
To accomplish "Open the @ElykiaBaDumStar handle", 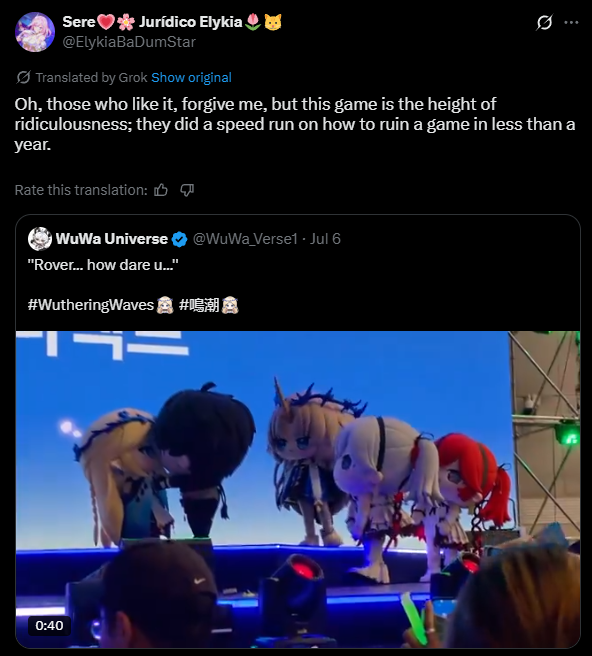I will click(x=129, y=42).
